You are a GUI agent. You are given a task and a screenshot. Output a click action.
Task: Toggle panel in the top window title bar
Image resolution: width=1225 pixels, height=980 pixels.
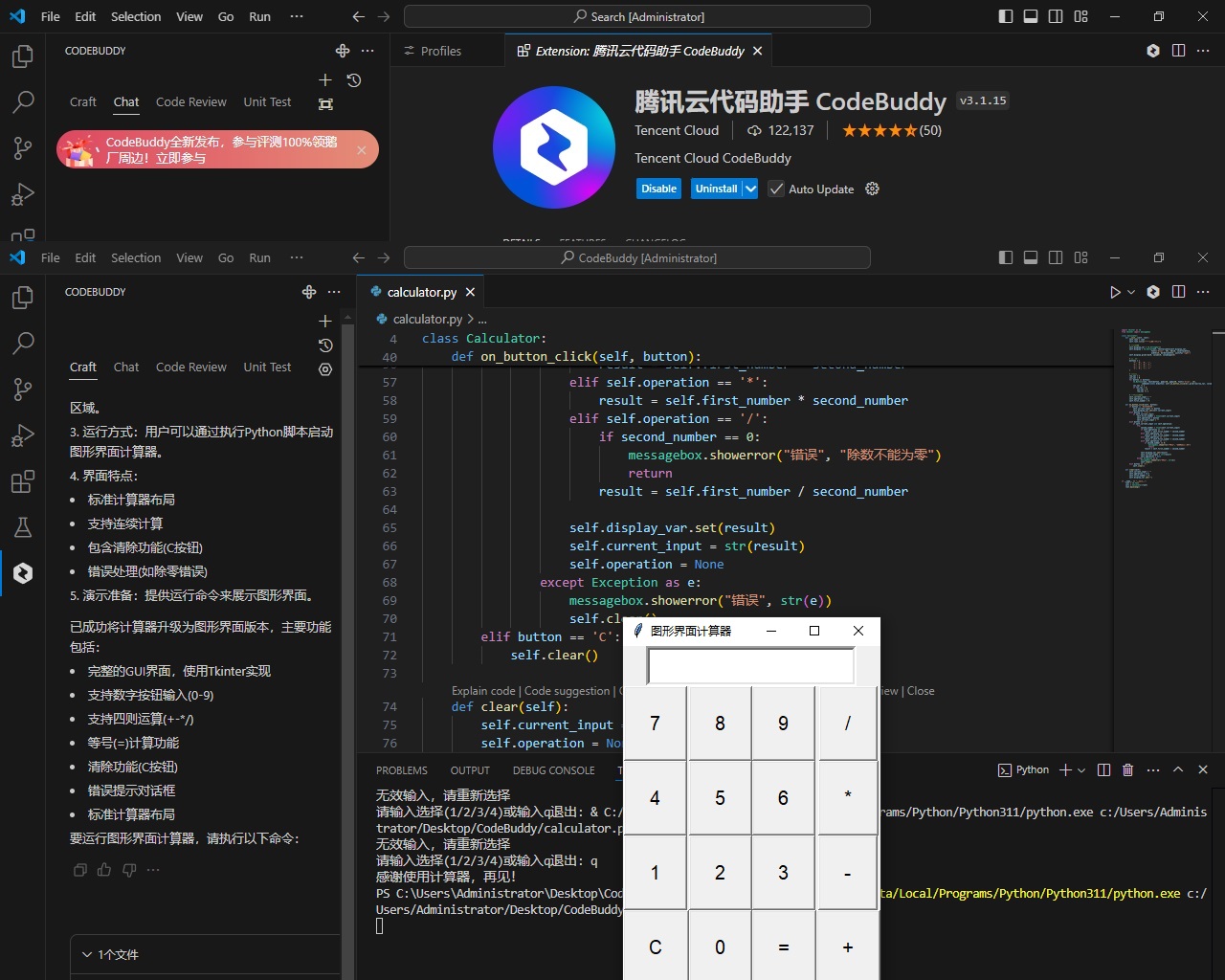click(1031, 16)
